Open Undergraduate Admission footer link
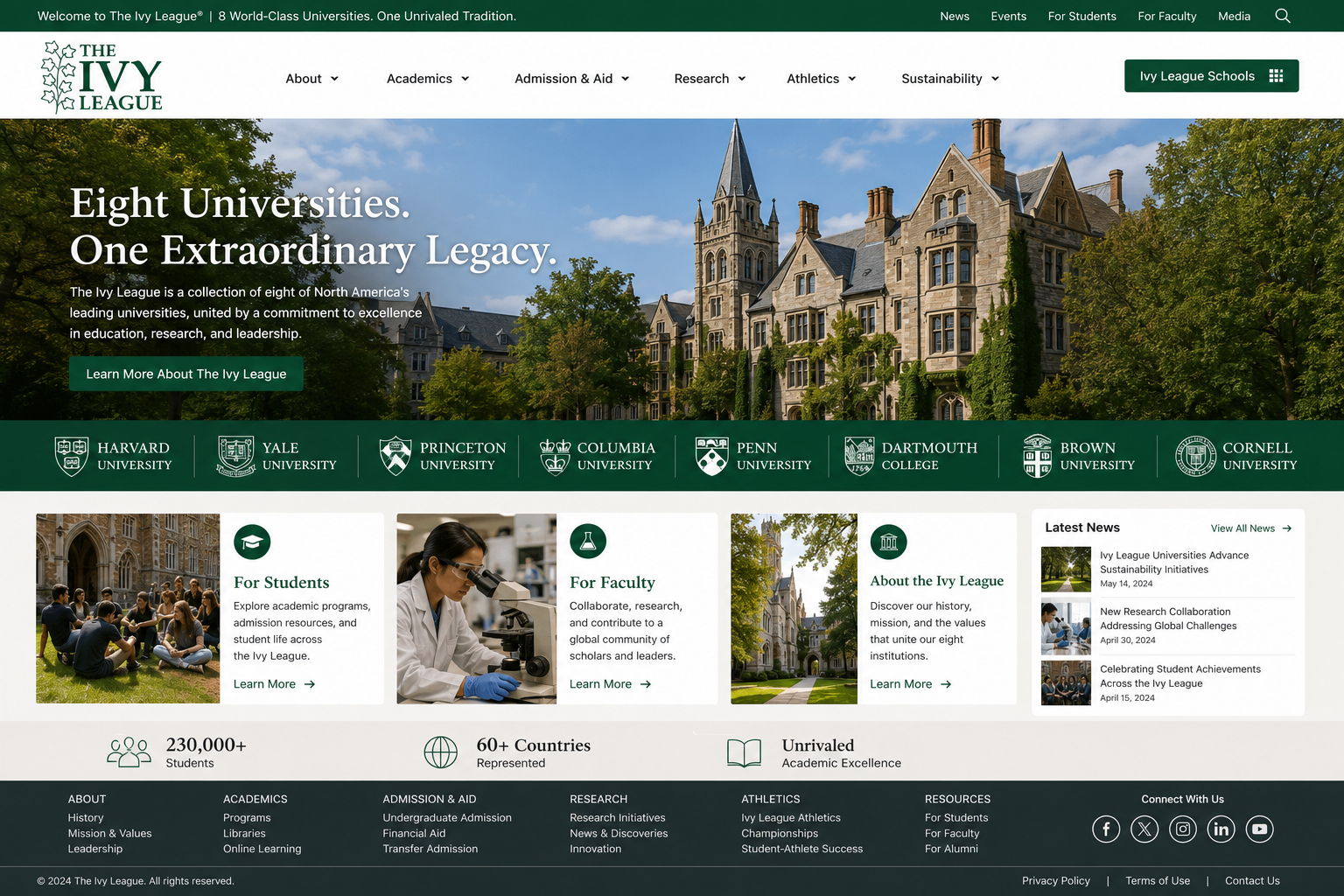Screen dimensions: 1344x896 coord(447,818)
